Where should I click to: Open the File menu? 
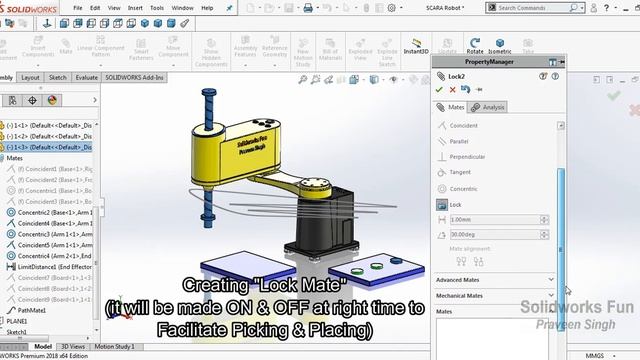[78, 8]
